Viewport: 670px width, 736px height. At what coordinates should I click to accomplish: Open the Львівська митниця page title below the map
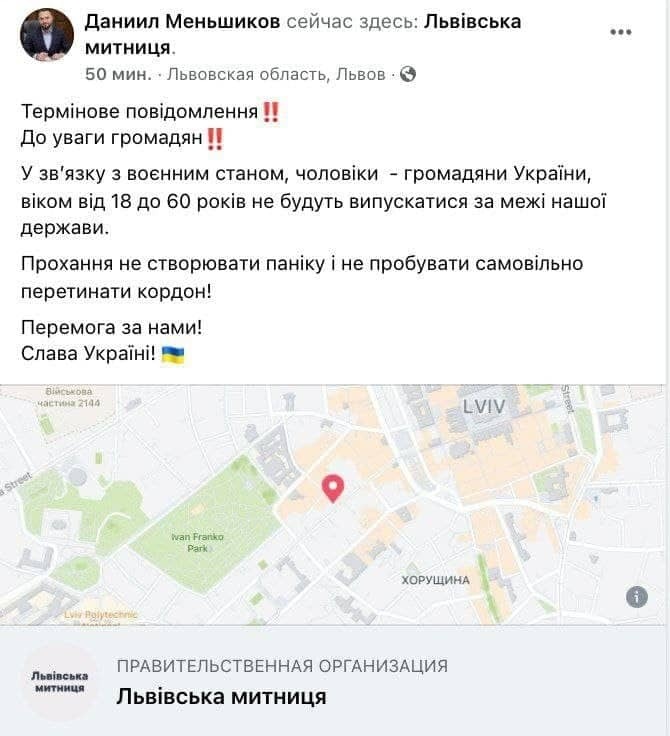coord(221,696)
